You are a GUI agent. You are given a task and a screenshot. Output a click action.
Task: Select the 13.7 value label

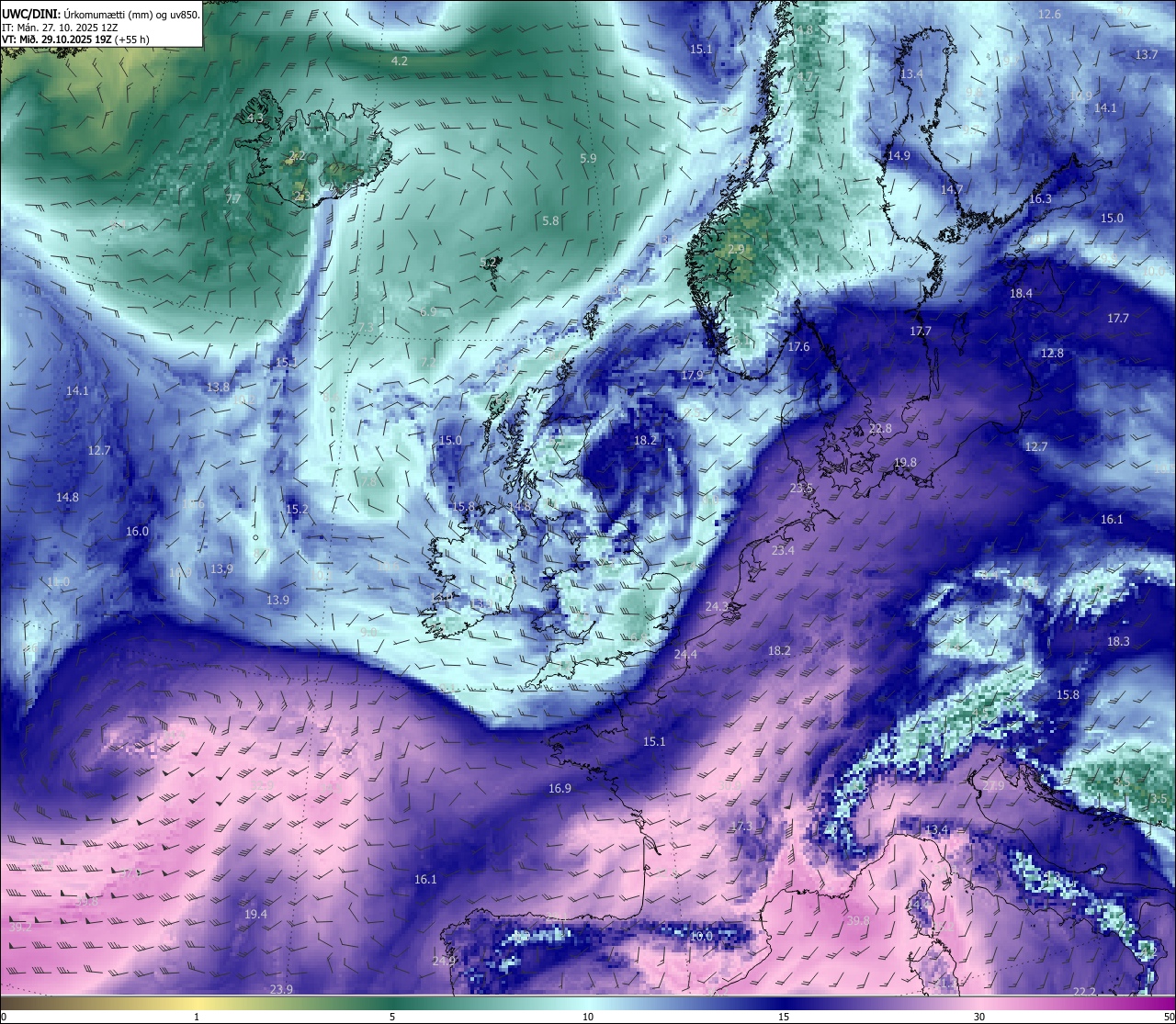[1147, 54]
